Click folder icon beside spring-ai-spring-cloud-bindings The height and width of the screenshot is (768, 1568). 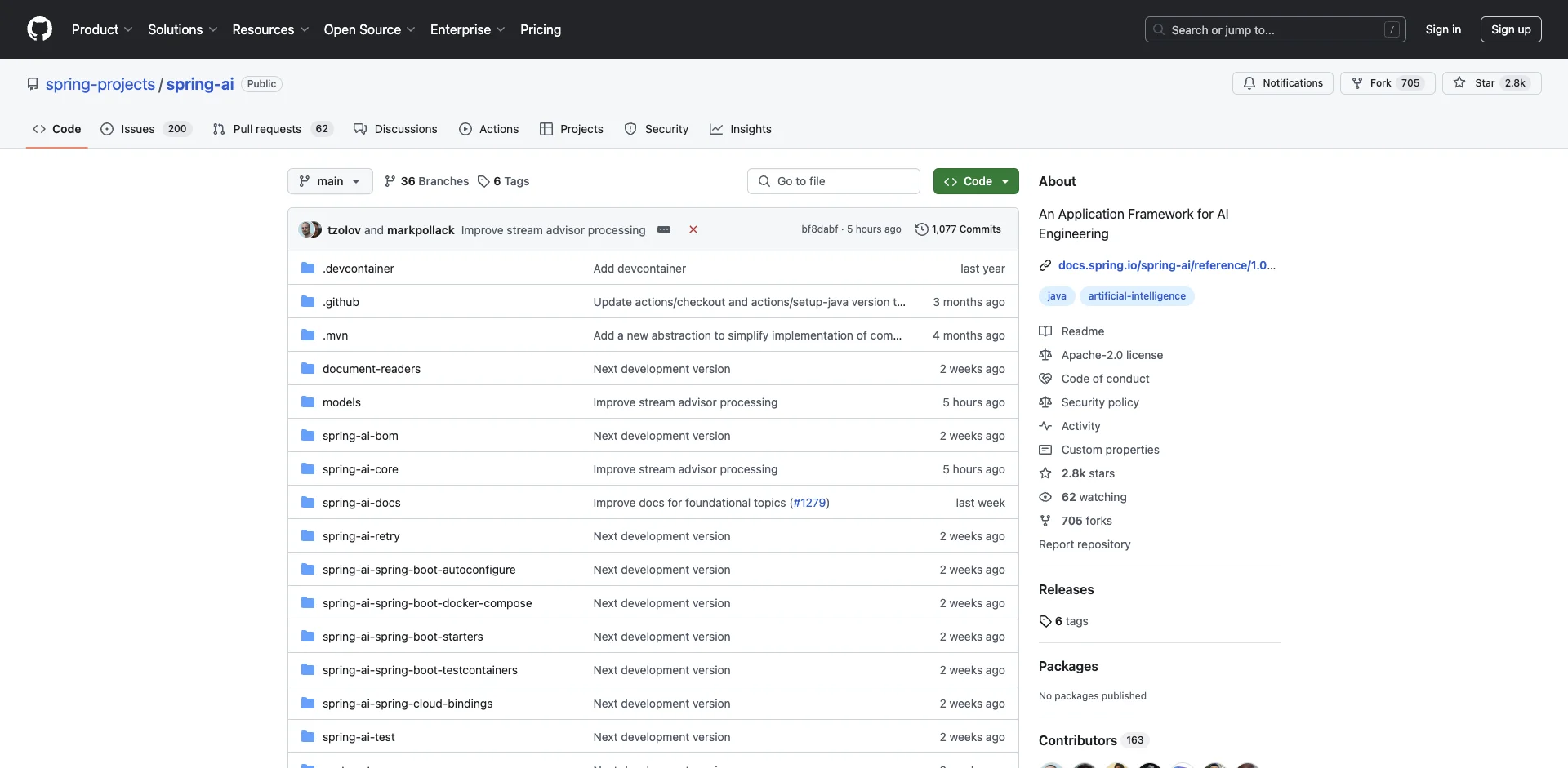[x=308, y=704]
